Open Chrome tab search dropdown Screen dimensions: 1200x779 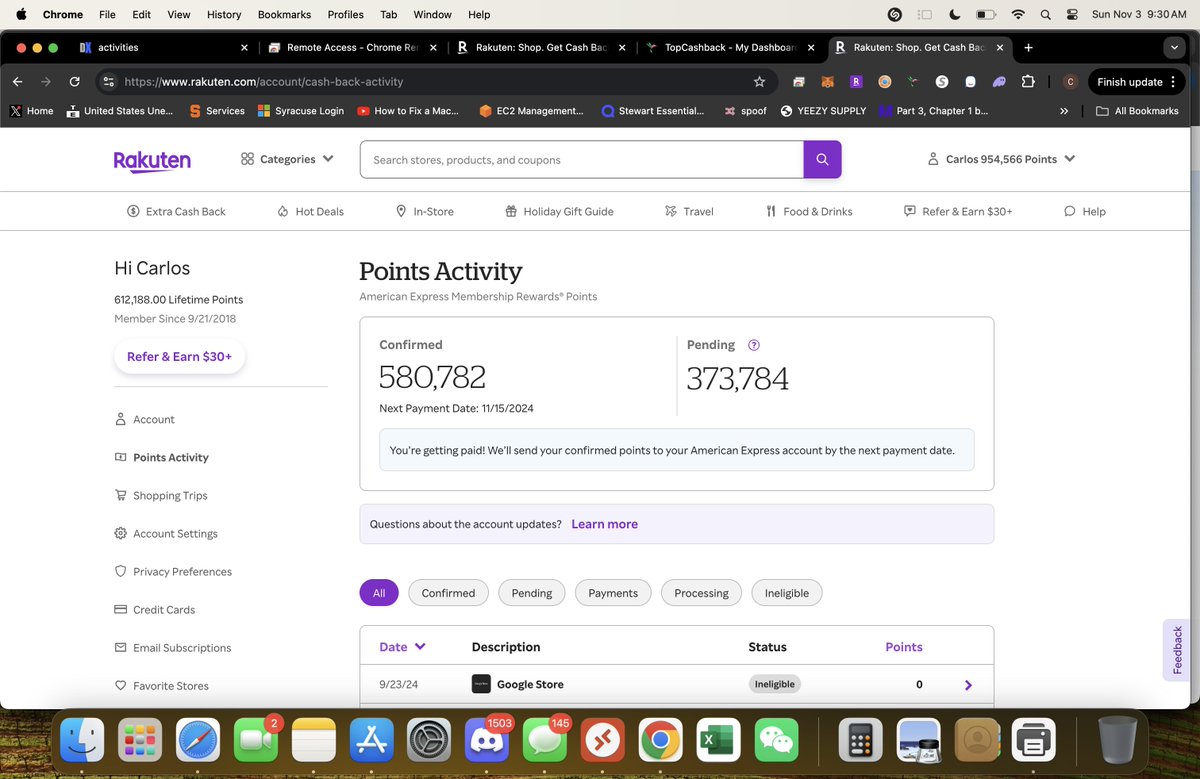(1174, 47)
